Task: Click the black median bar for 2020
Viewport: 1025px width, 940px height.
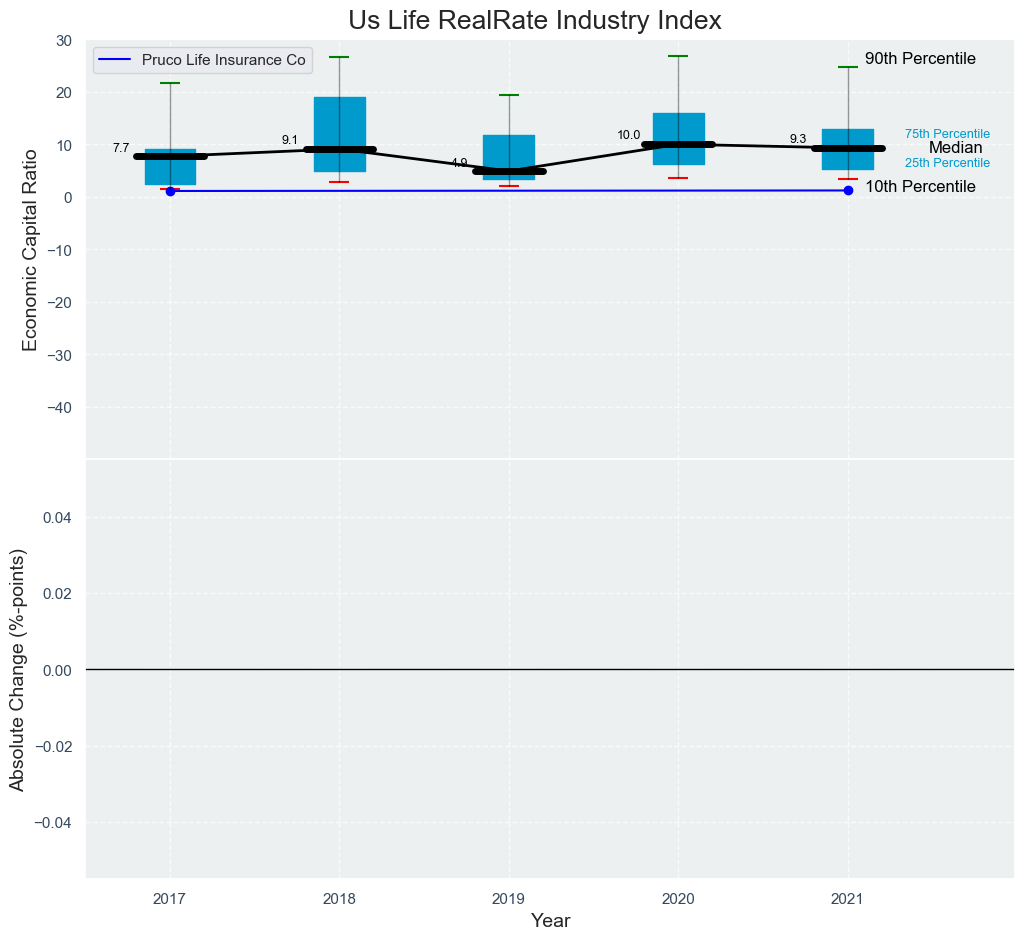Action: (678, 145)
